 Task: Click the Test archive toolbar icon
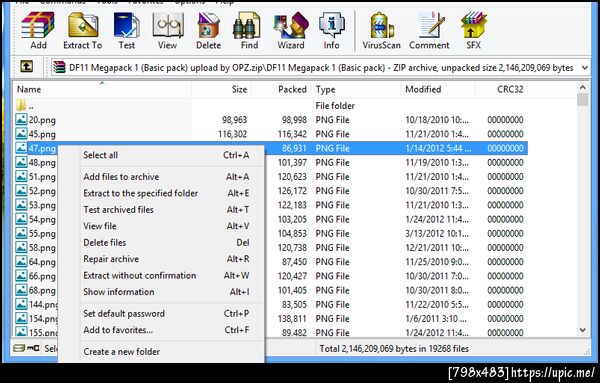pos(127,31)
